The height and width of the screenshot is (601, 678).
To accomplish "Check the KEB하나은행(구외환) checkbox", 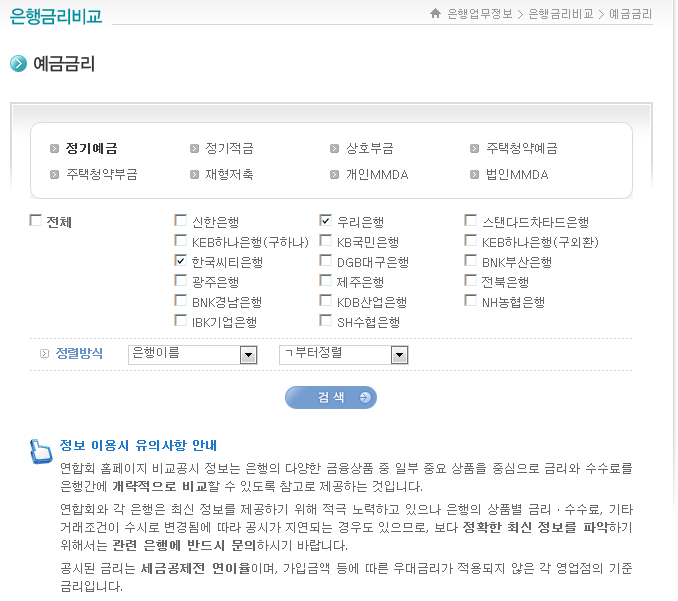I will pos(470,240).
